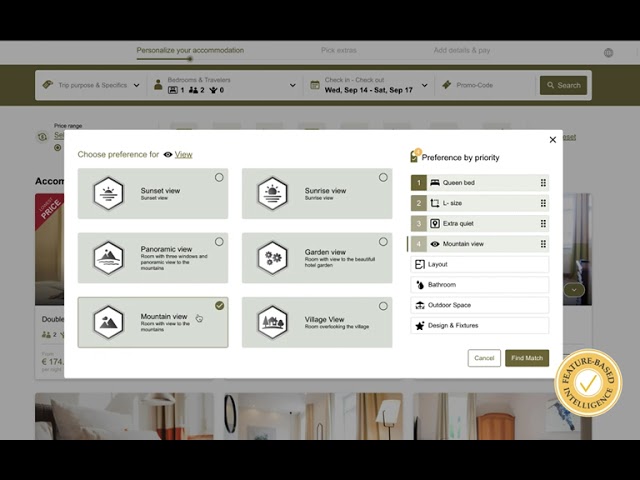640x480 pixels.
Task: Click the Feature-Based Intelligence gold badge
Action: (588, 382)
